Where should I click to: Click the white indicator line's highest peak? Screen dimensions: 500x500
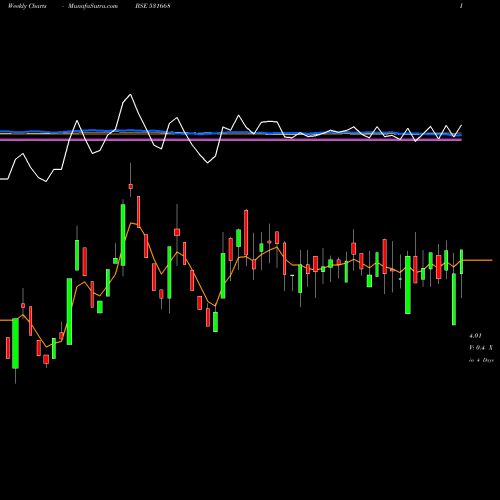[x=130, y=95]
